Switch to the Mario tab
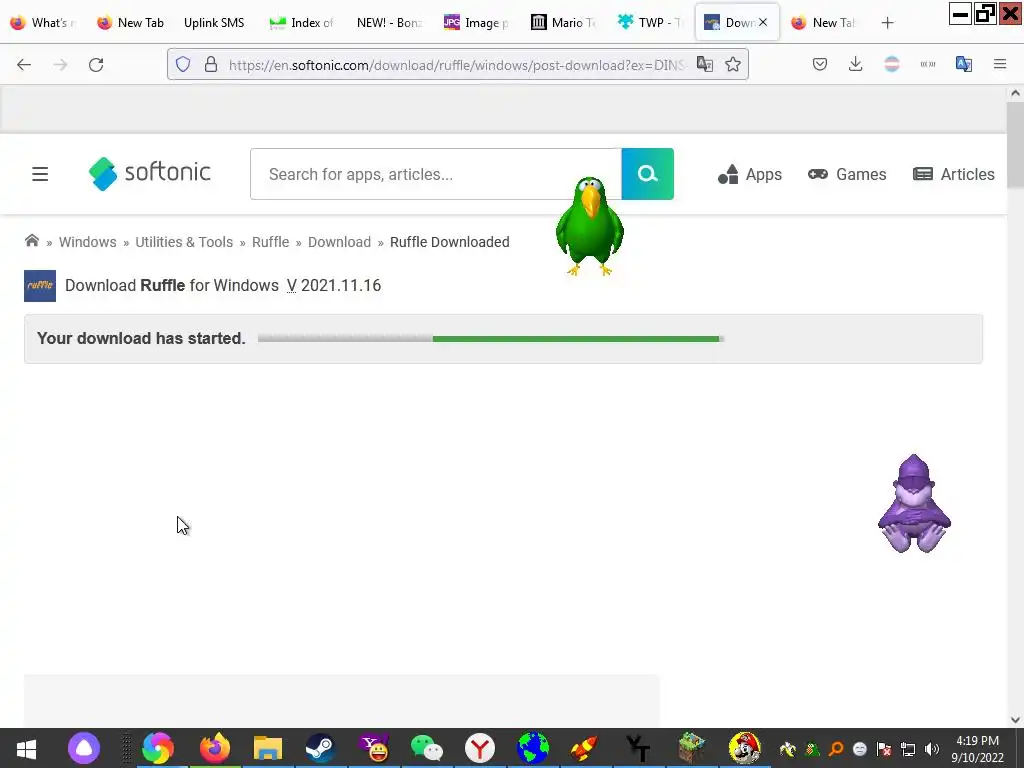Viewport: 1024px width, 768px height. [x=563, y=23]
